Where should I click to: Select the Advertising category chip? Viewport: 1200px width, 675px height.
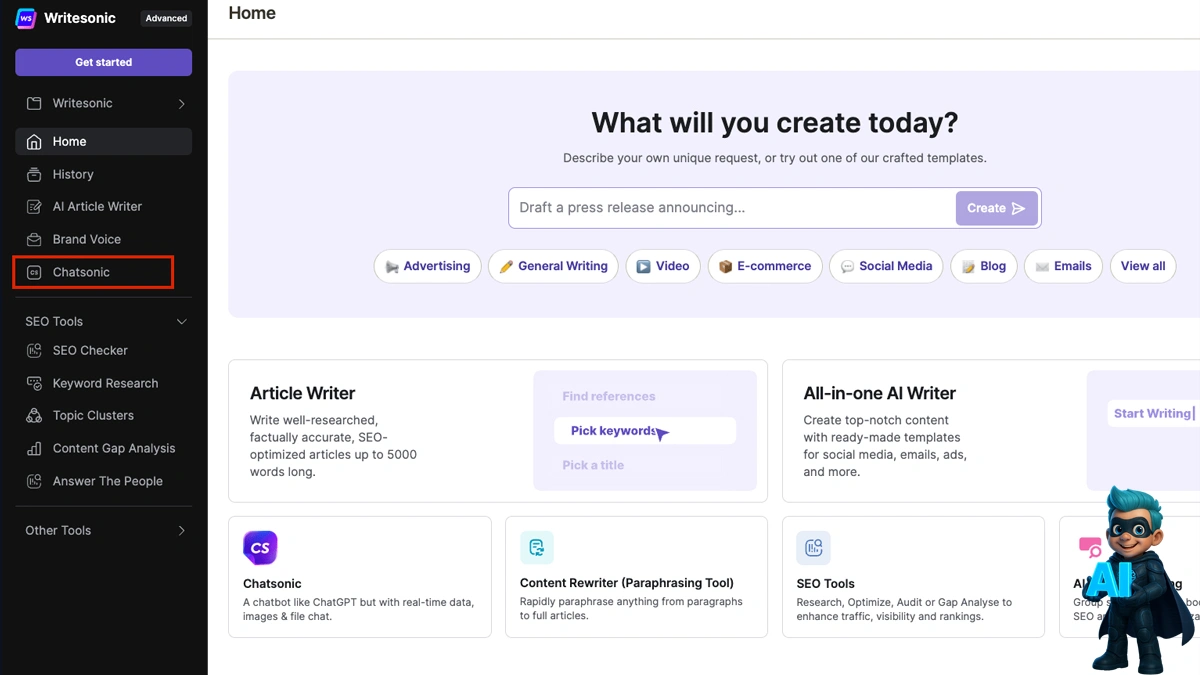click(428, 267)
